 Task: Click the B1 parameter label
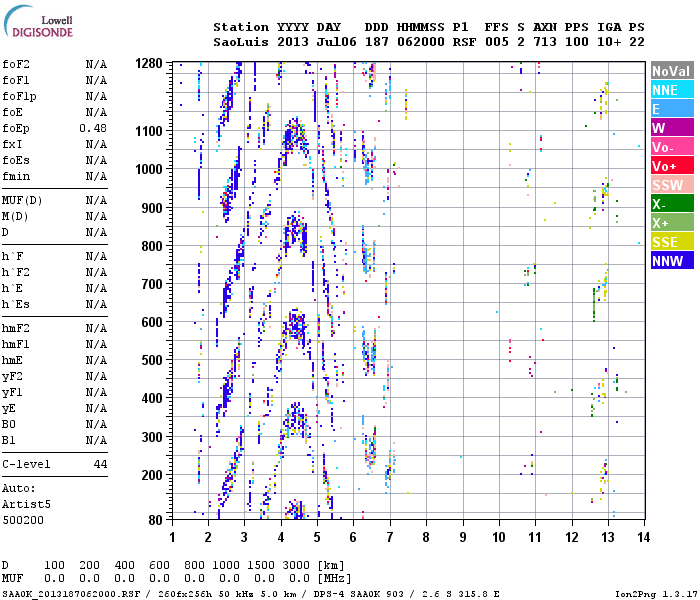tap(8, 440)
